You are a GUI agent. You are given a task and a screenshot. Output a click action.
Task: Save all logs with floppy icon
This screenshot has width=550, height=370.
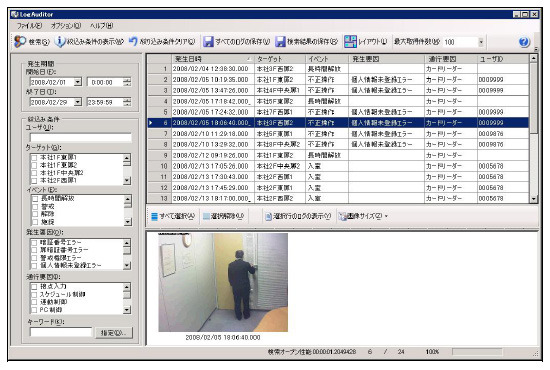[x=208, y=42]
